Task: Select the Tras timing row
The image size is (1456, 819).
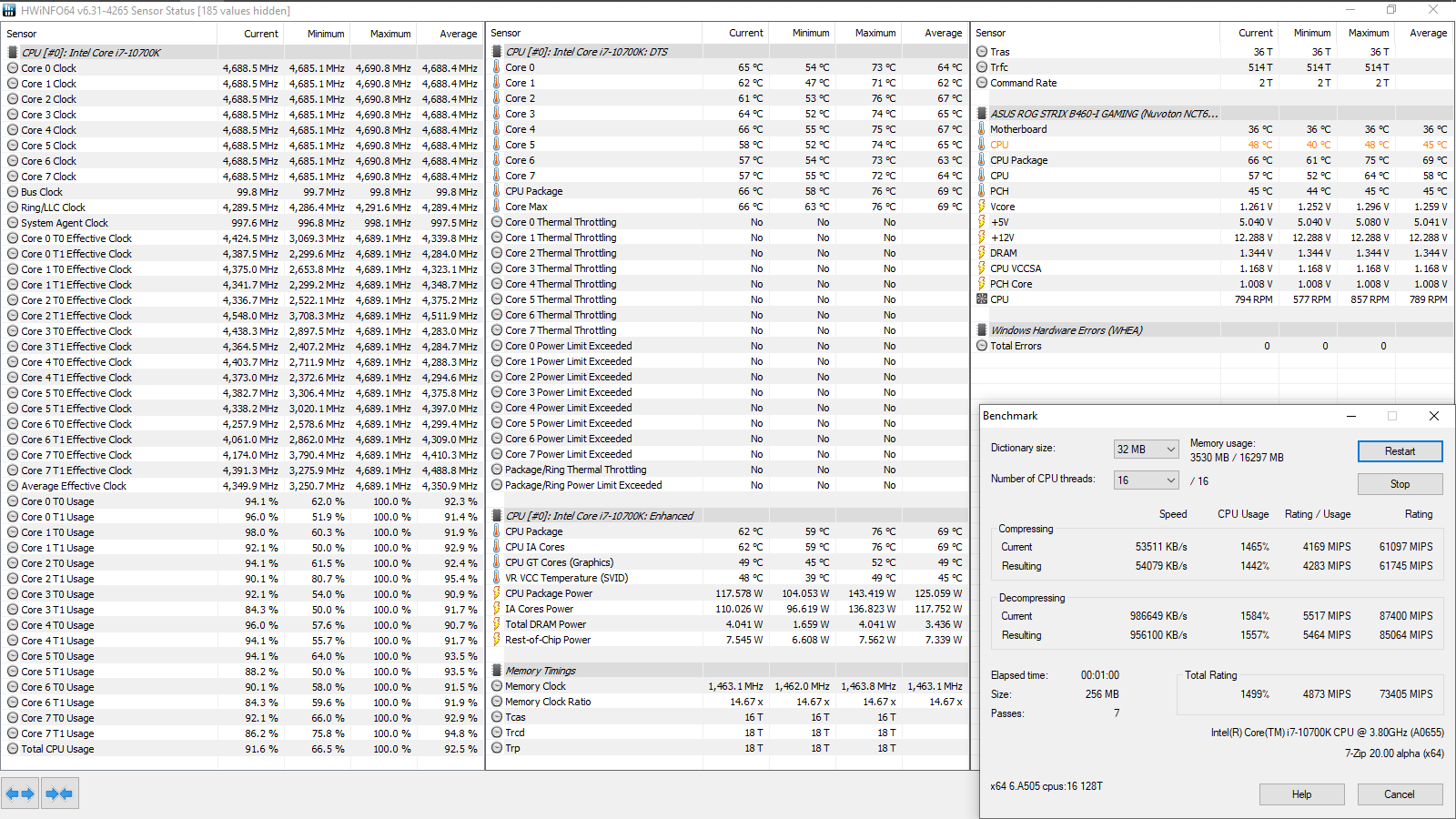Action: click(1213, 52)
